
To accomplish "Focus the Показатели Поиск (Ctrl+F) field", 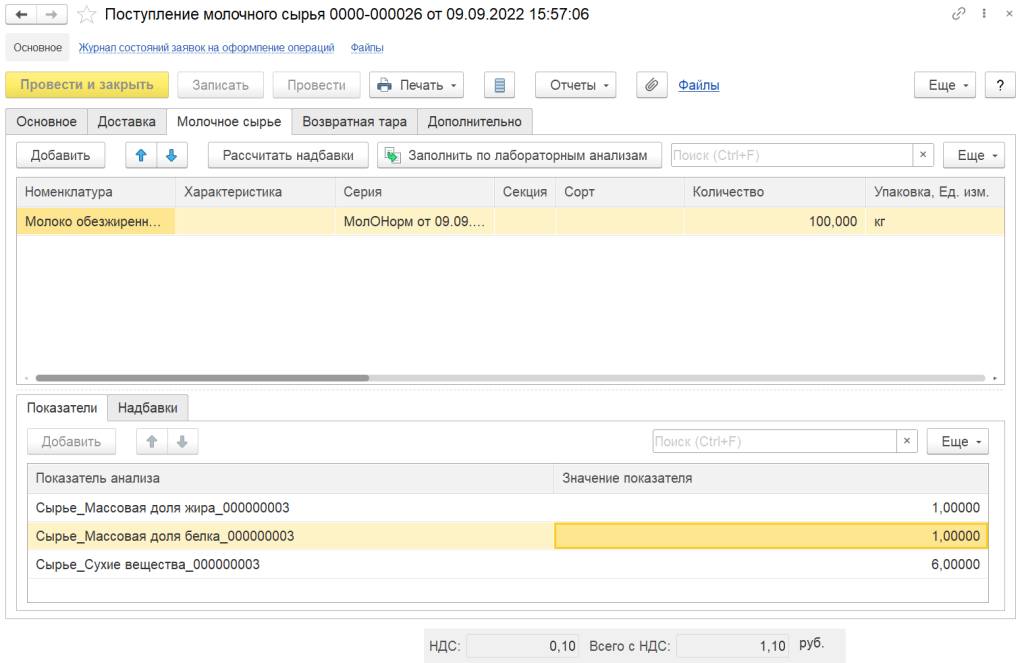I will coord(775,441).
